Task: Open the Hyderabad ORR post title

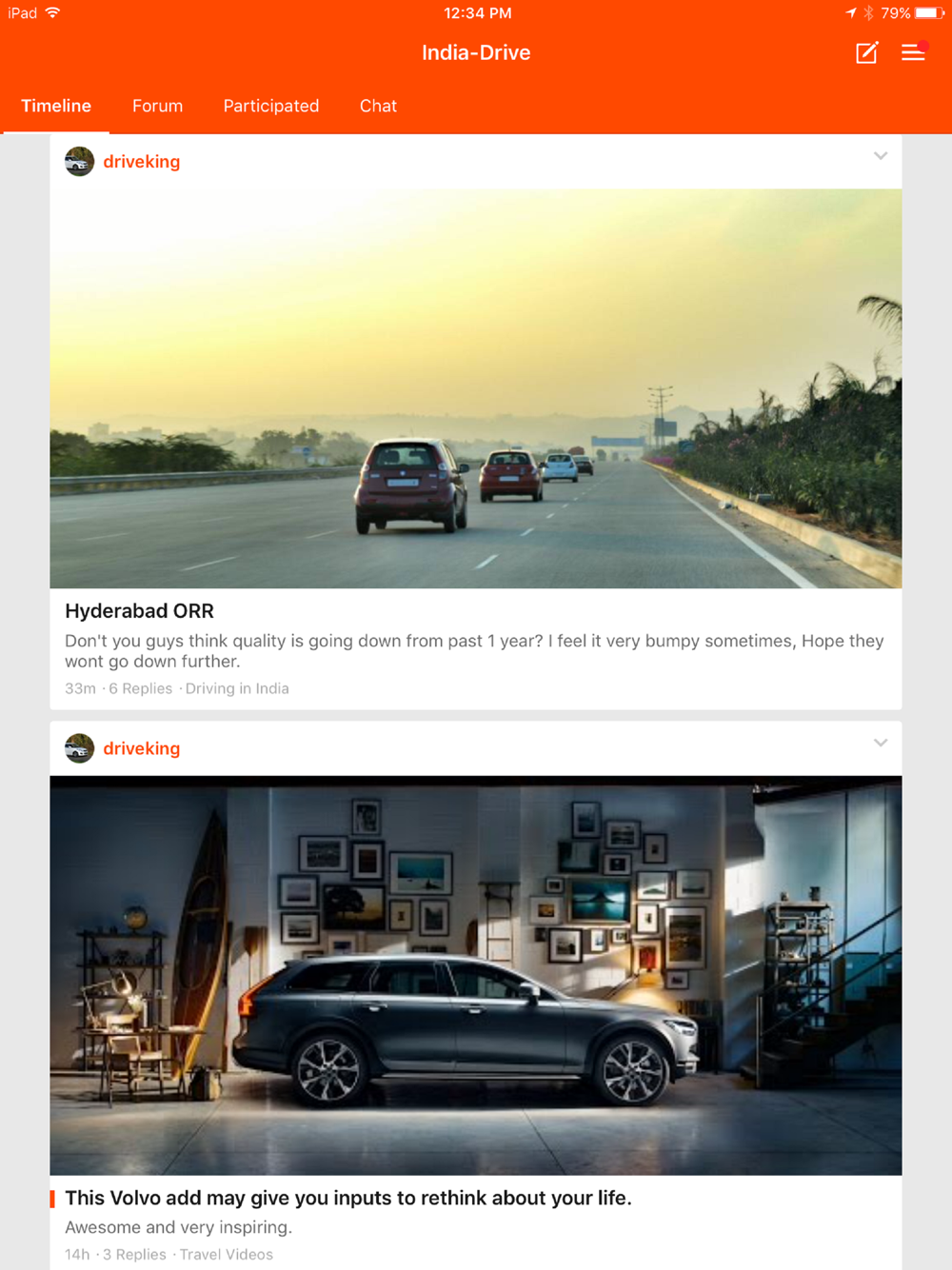Action: [139, 611]
